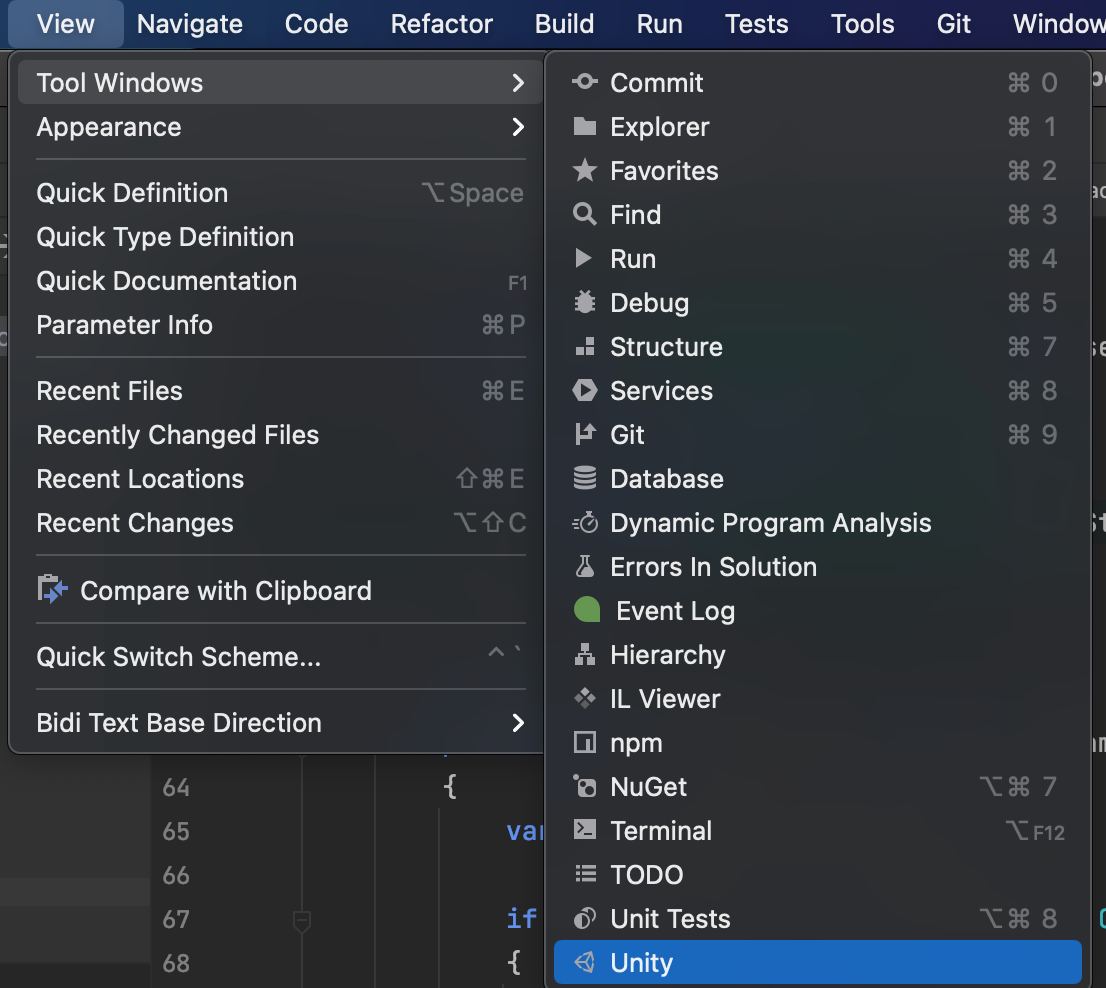1106x988 pixels.
Task: Expand the Tool Windows submenu arrow
Action: 518,83
